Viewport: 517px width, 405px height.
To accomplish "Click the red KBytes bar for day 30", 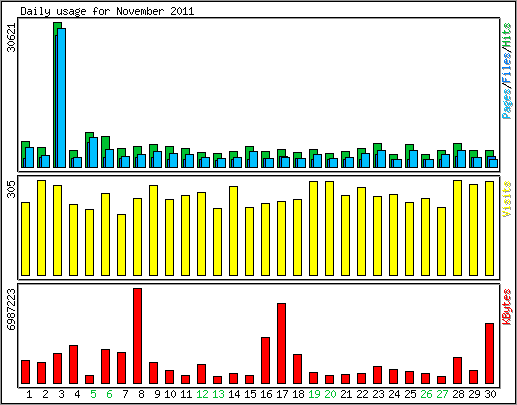I will 489,353.
